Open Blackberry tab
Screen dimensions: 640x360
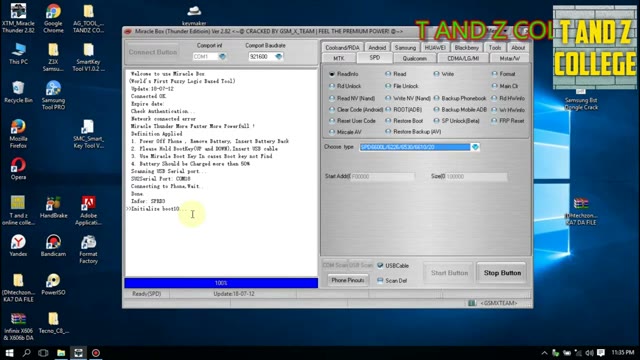coord(467,47)
